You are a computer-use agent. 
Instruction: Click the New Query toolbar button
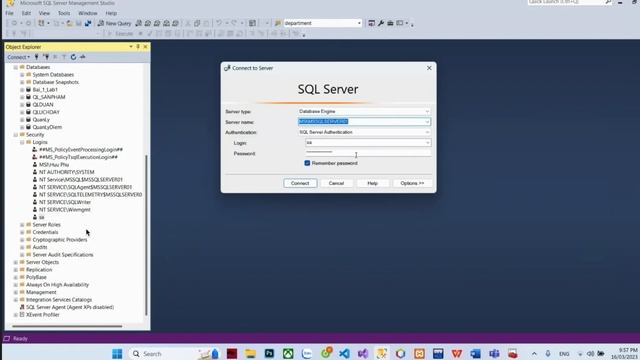click(114, 23)
